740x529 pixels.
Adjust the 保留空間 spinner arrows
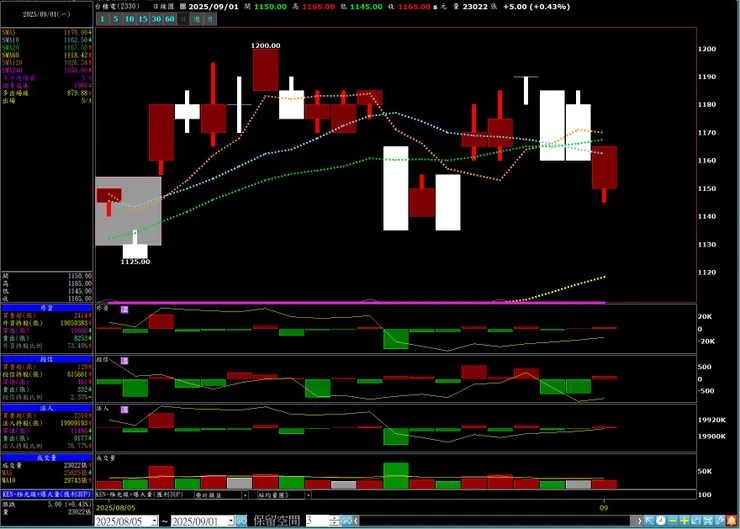point(334,521)
